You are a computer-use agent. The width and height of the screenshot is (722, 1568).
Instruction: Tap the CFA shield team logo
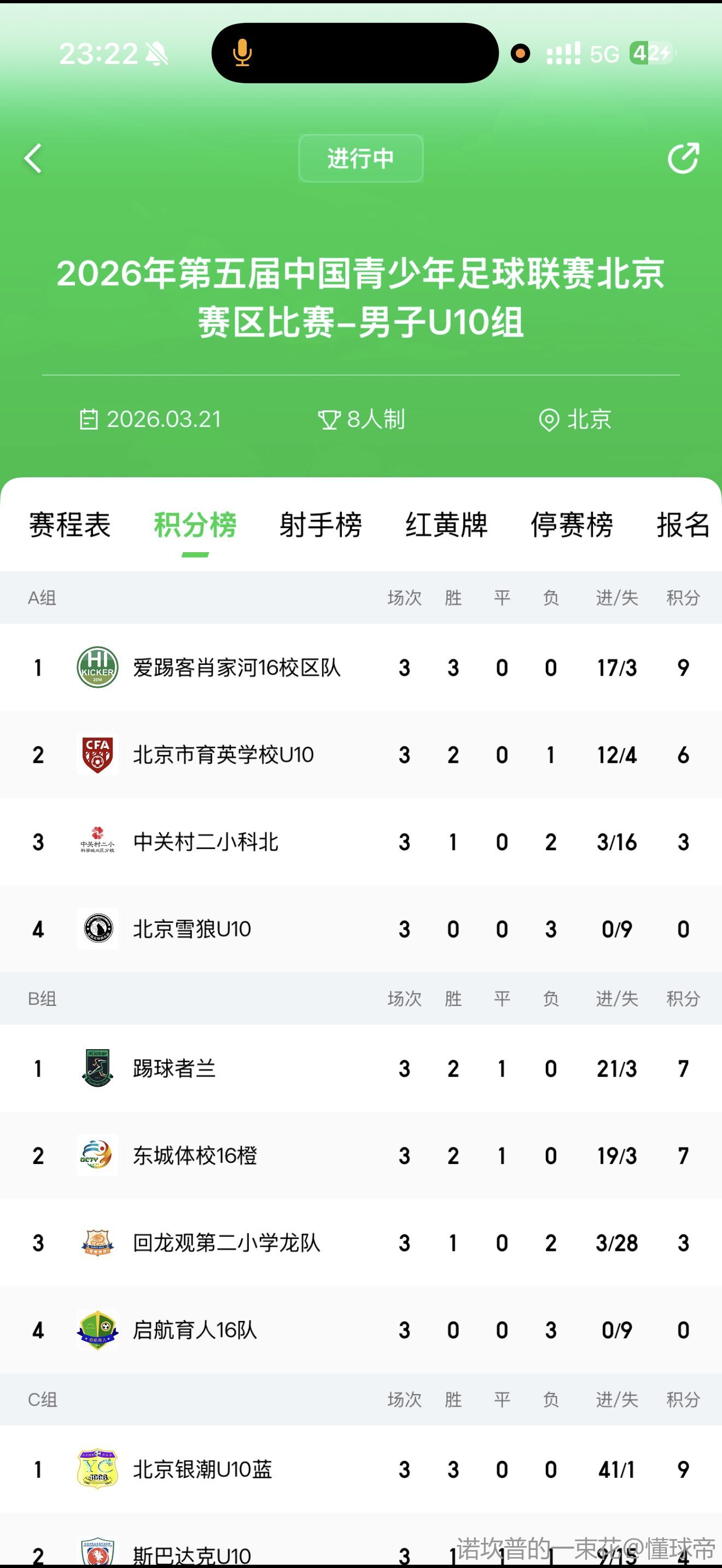pyautogui.click(x=97, y=754)
